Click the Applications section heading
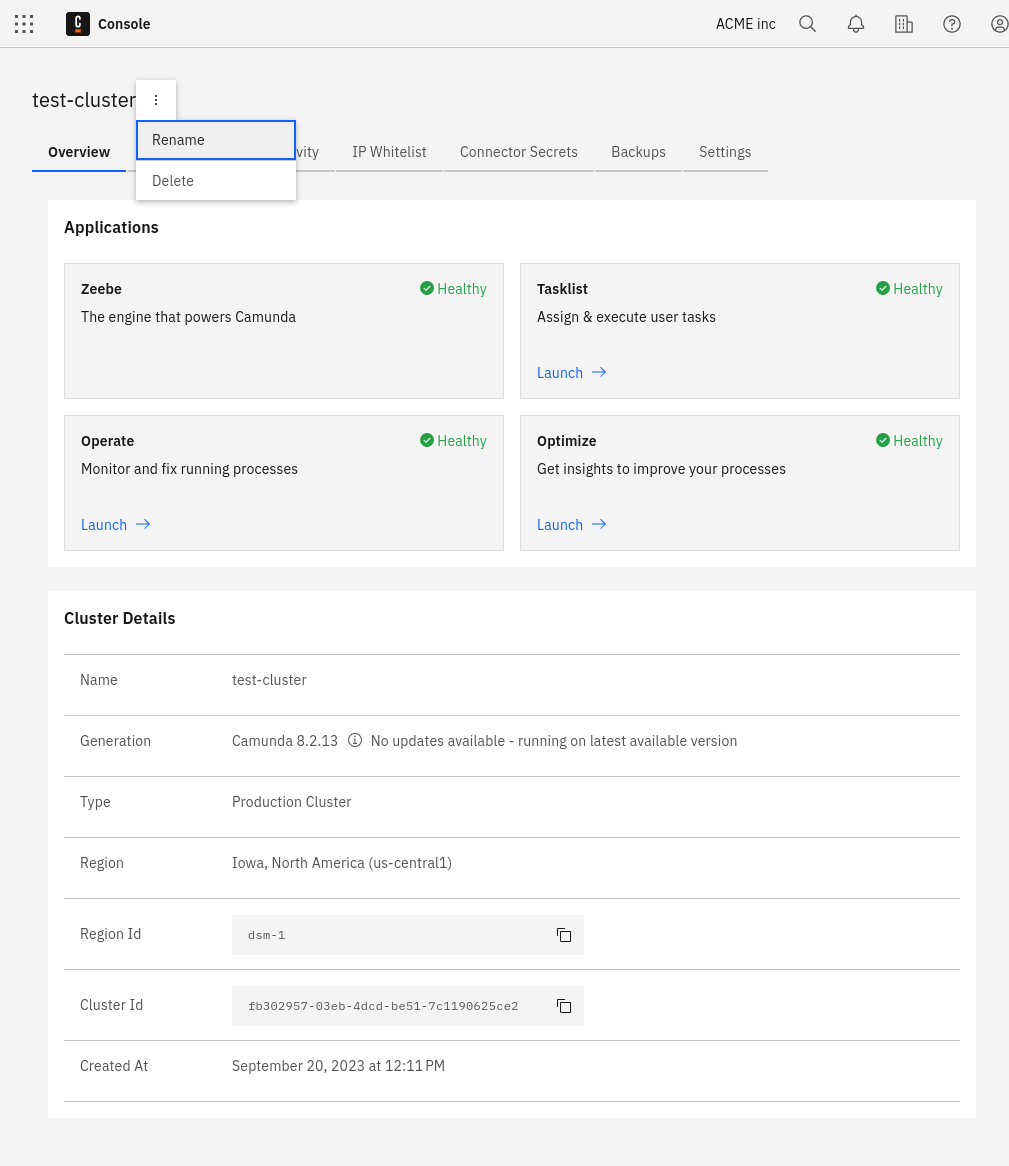Image resolution: width=1009 pixels, height=1166 pixels. tap(112, 228)
